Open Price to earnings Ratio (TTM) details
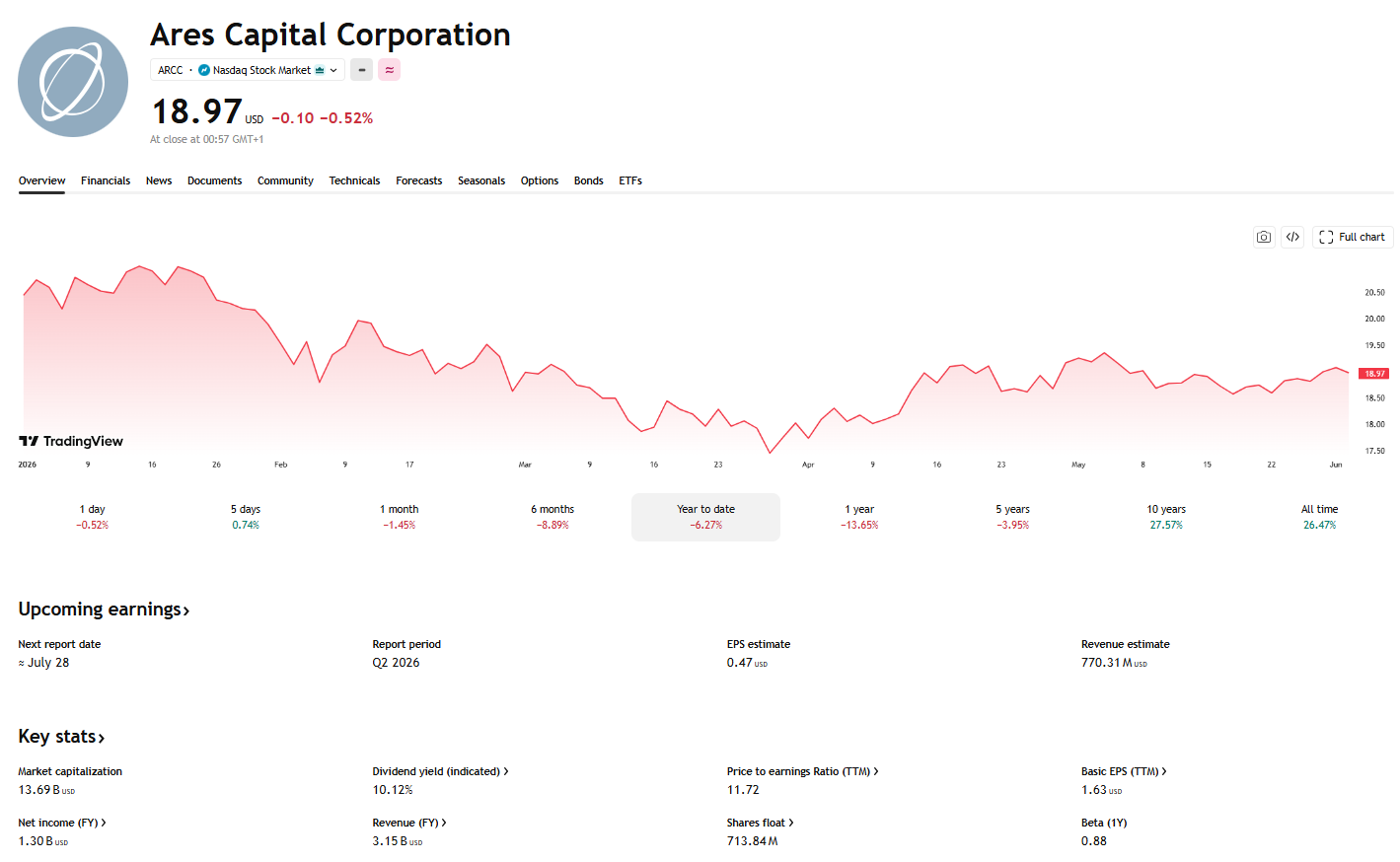 coord(802,771)
